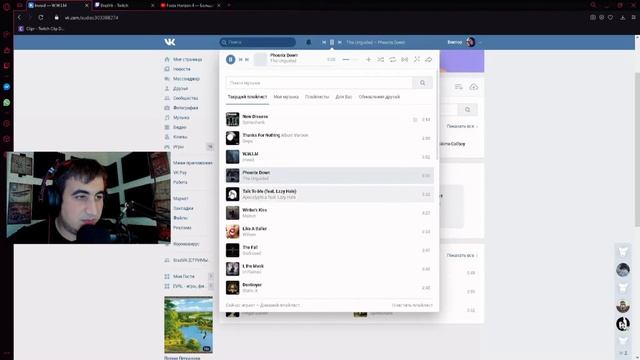
Task: Toggle repeat in the audio player
Action: [392, 60]
